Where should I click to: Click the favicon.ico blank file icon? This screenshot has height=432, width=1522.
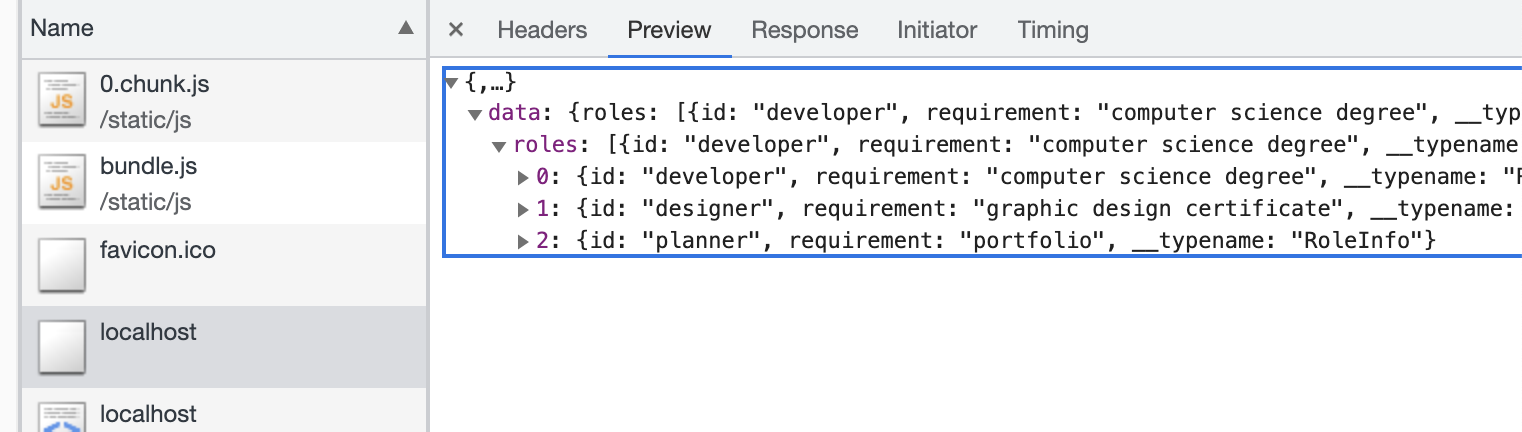click(x=62, y=264)
